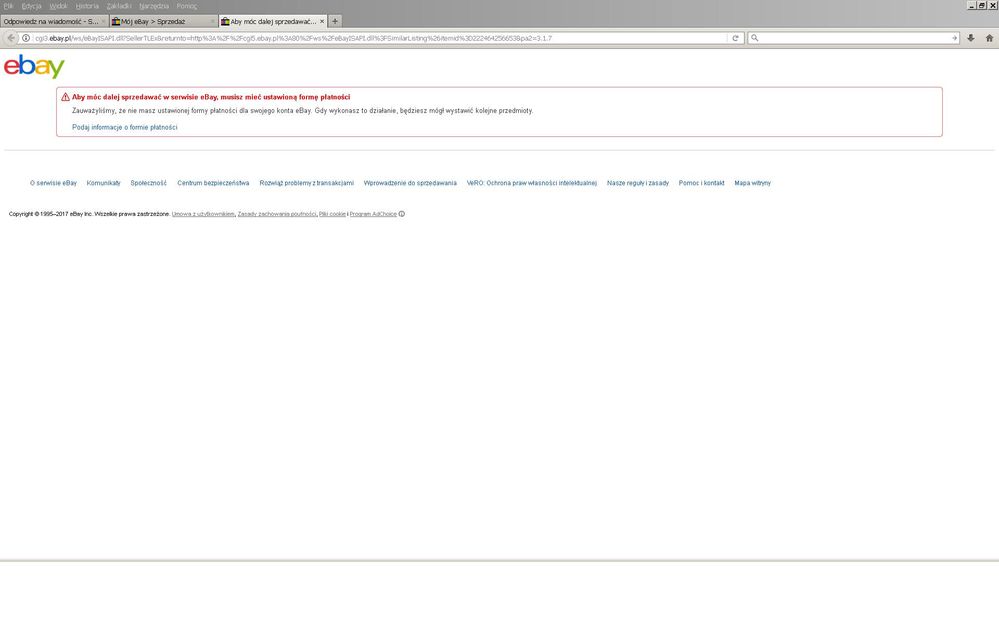Open the Narzędzia menu
The width and height of the screenshot is (999, 627).
pos(153,6)
